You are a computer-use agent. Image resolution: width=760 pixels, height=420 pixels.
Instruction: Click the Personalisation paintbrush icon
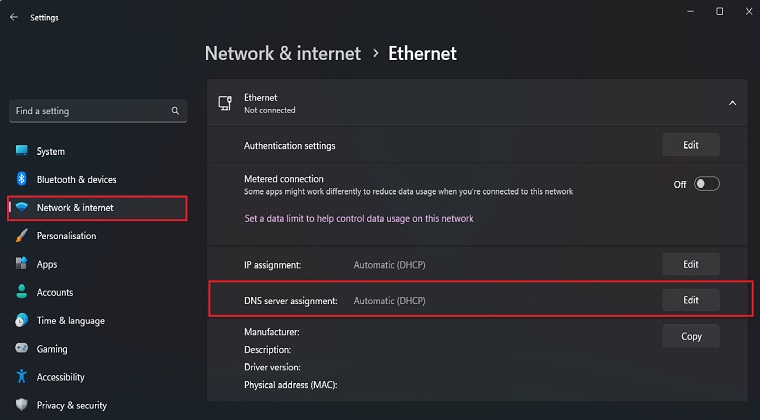pyautogui.click(x=21, y=236)
